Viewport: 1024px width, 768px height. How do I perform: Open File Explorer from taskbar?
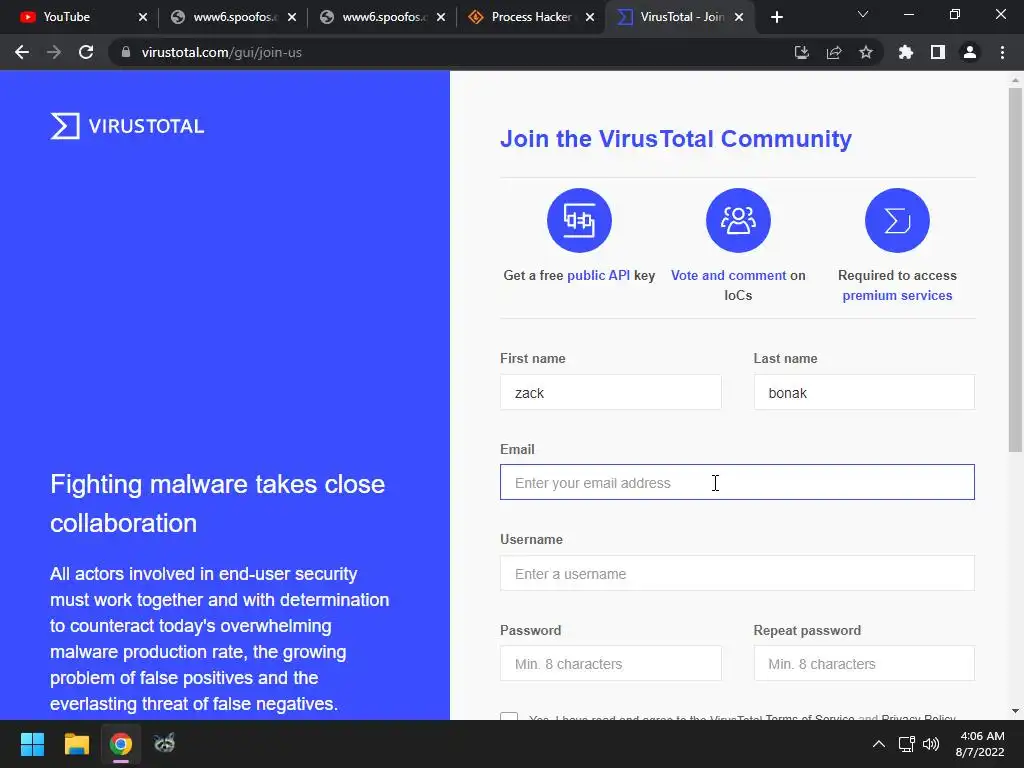coord(76,744)
